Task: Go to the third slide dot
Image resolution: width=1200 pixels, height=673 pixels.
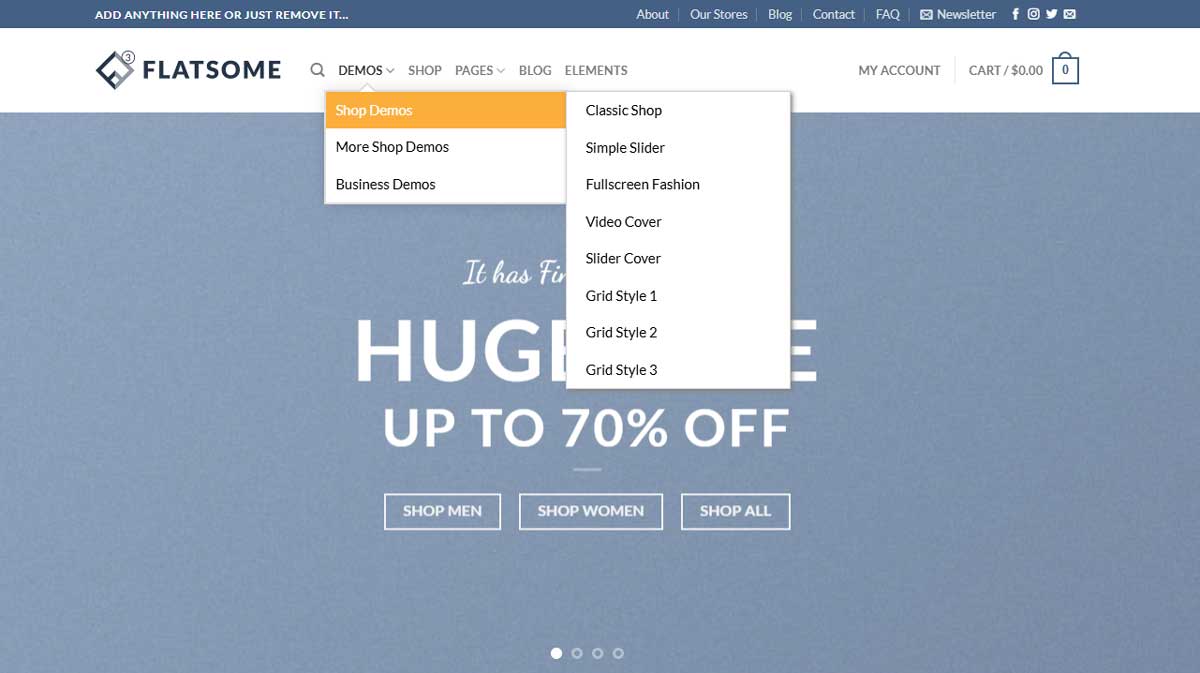Action: [x=597, y=653]
